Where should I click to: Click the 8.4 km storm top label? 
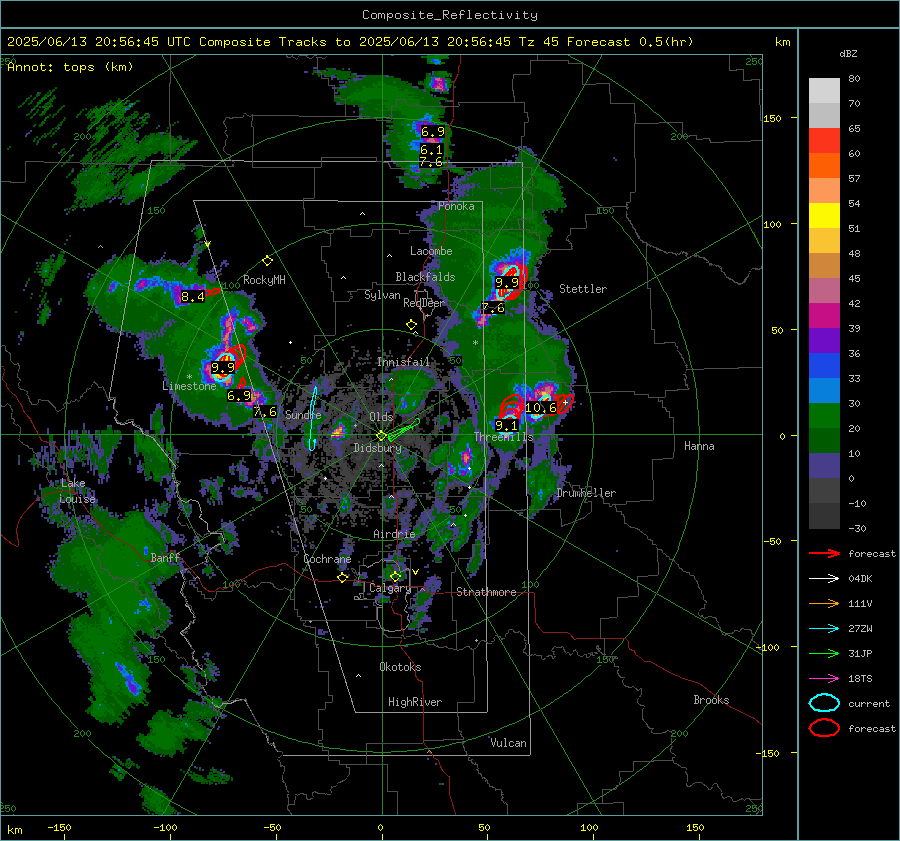click(x=192, y=297)
